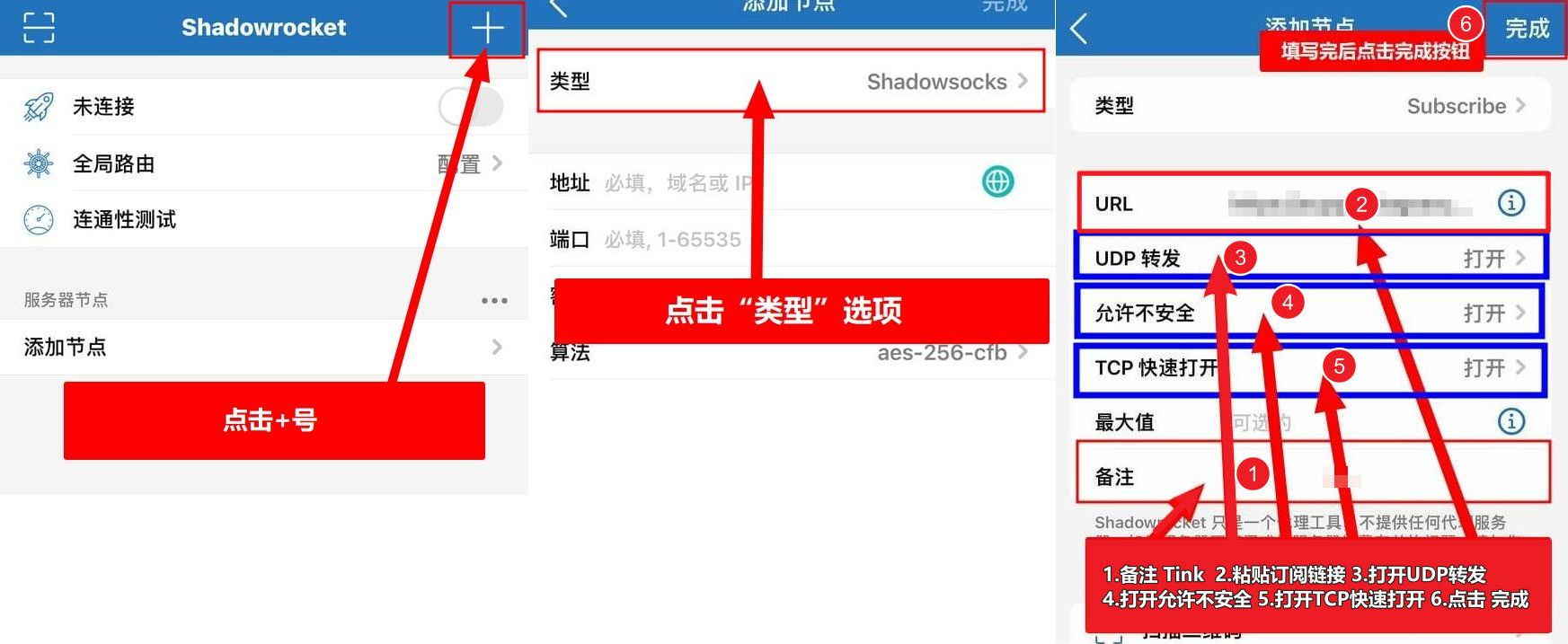Image resolution: width=1568 pixels, height=644 pixels.
Task: Tap the Shadowrocket title text
Action: point(263,28)
